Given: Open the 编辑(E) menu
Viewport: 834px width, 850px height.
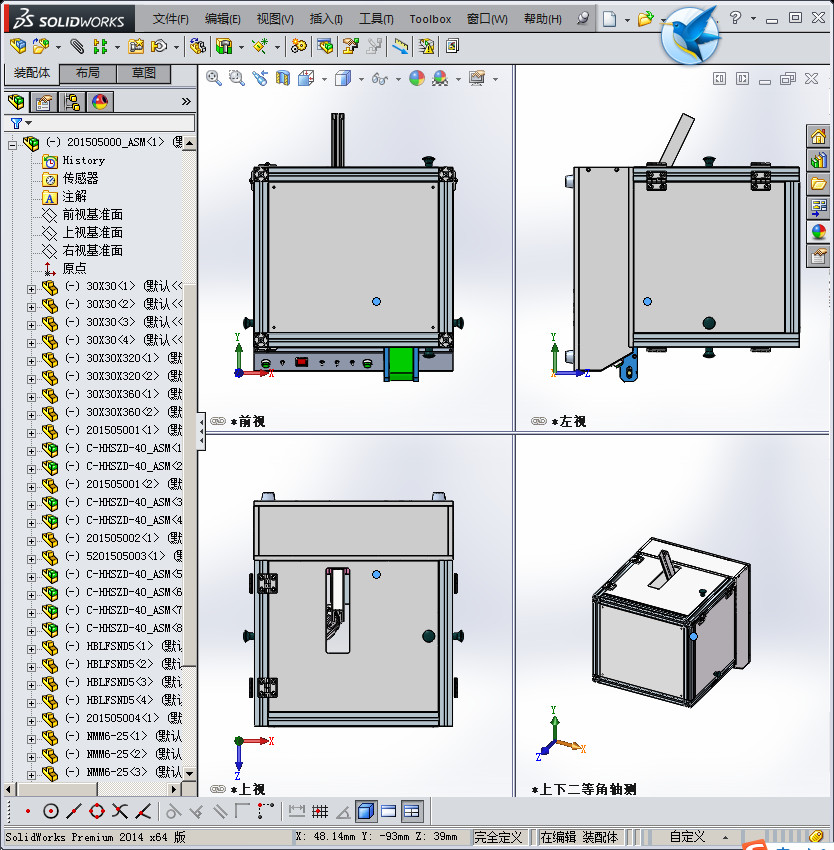Looking at the screenshot, I should tap(222, 19).
